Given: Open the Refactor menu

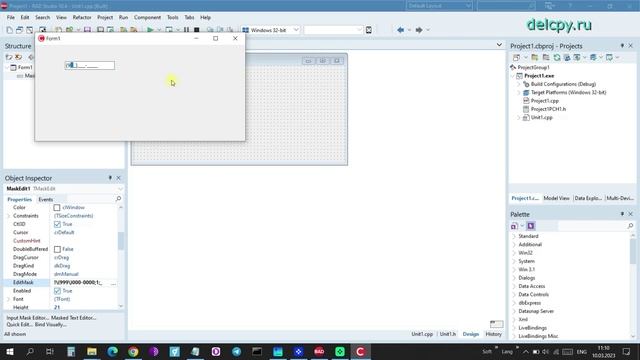Looking at the screenshot, I should point(82,18).
